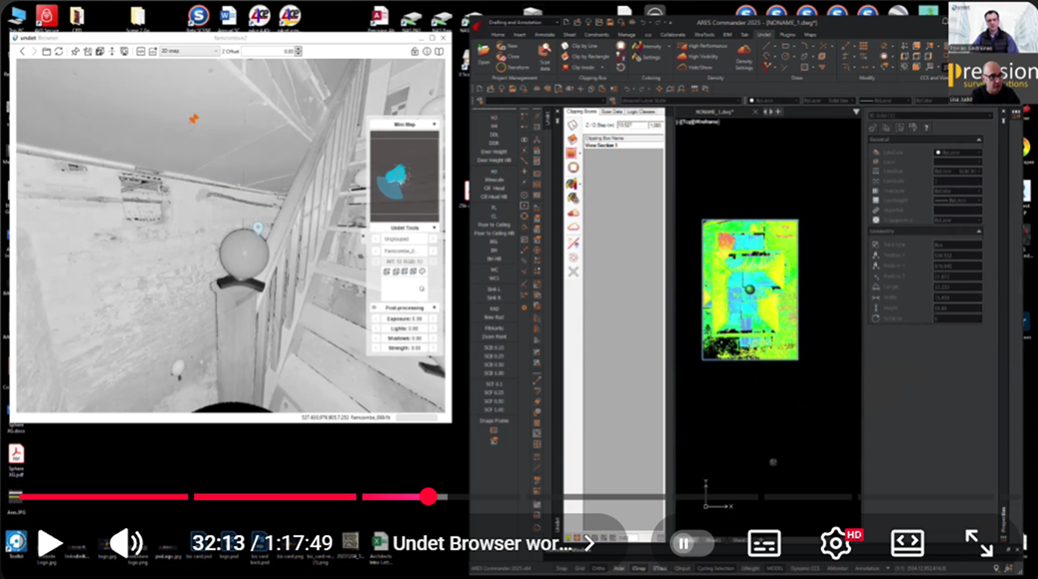Click Zoom Point palette button
Screen dimensions: 1038x579
click(494, 337)
